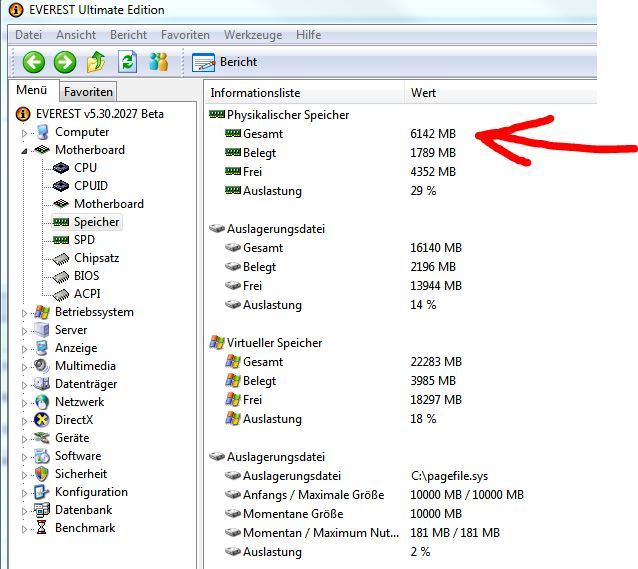638x569 pixels.
Task: Click the Server icon in tree
Action: coord(42,330)
